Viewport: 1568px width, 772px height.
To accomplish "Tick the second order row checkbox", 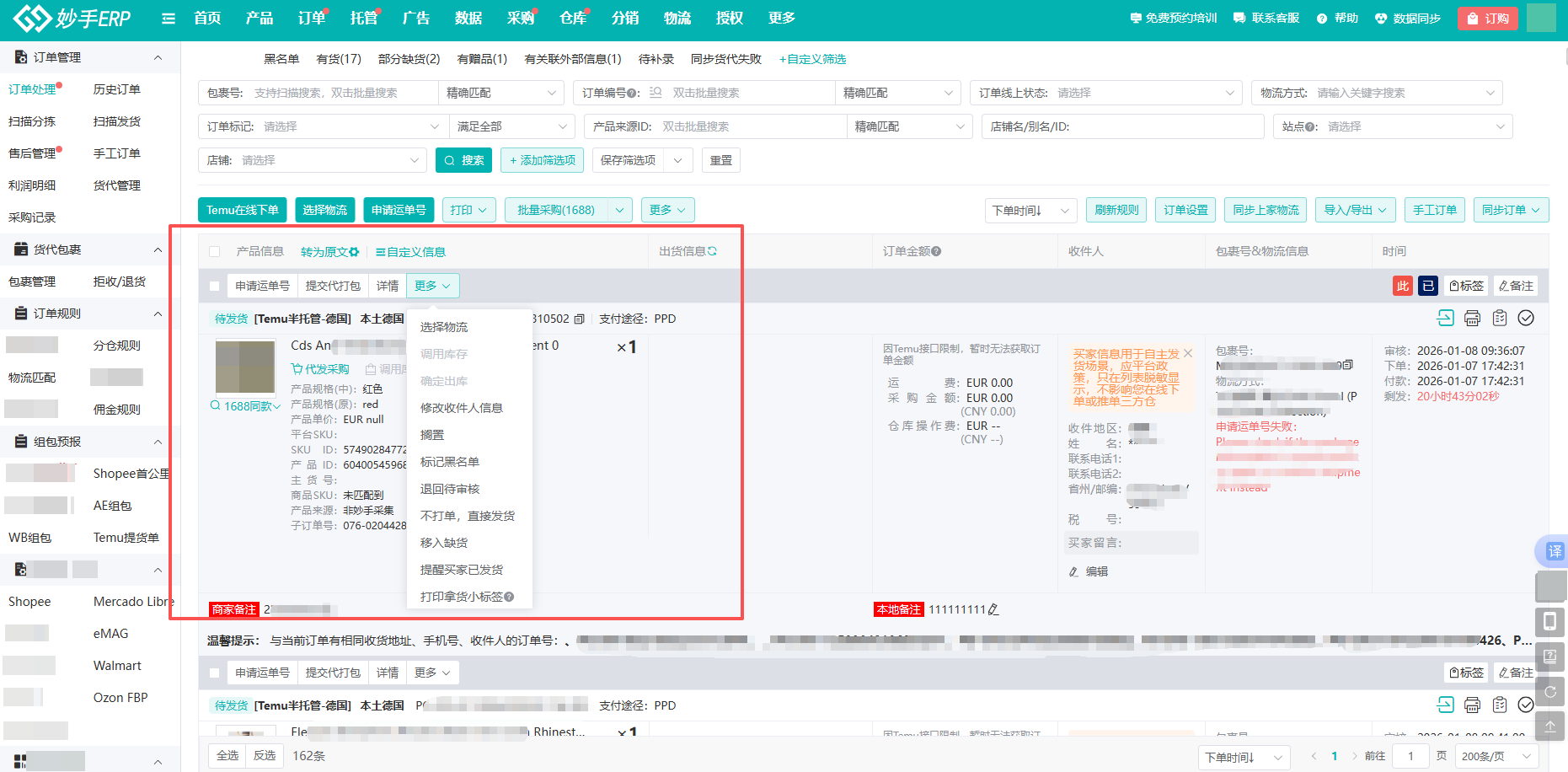I will (x=215, y=673).
